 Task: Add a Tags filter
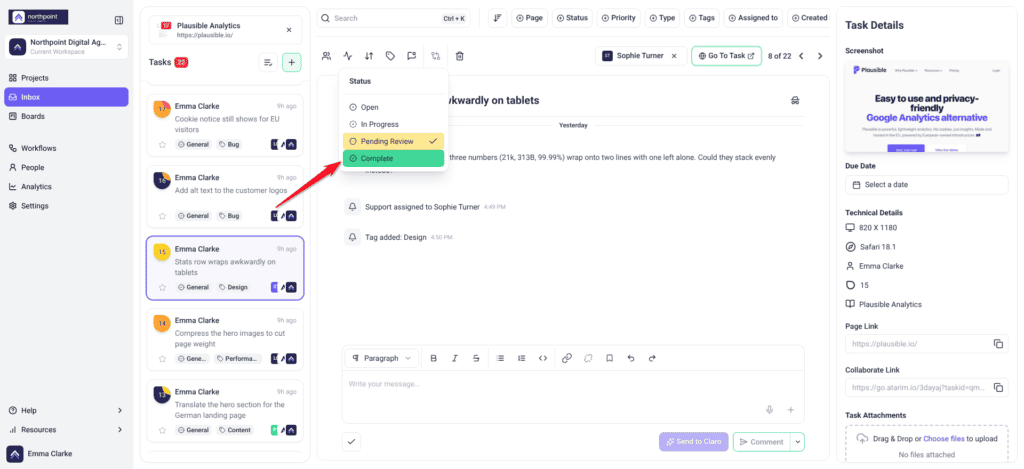(x=702, y=18)
